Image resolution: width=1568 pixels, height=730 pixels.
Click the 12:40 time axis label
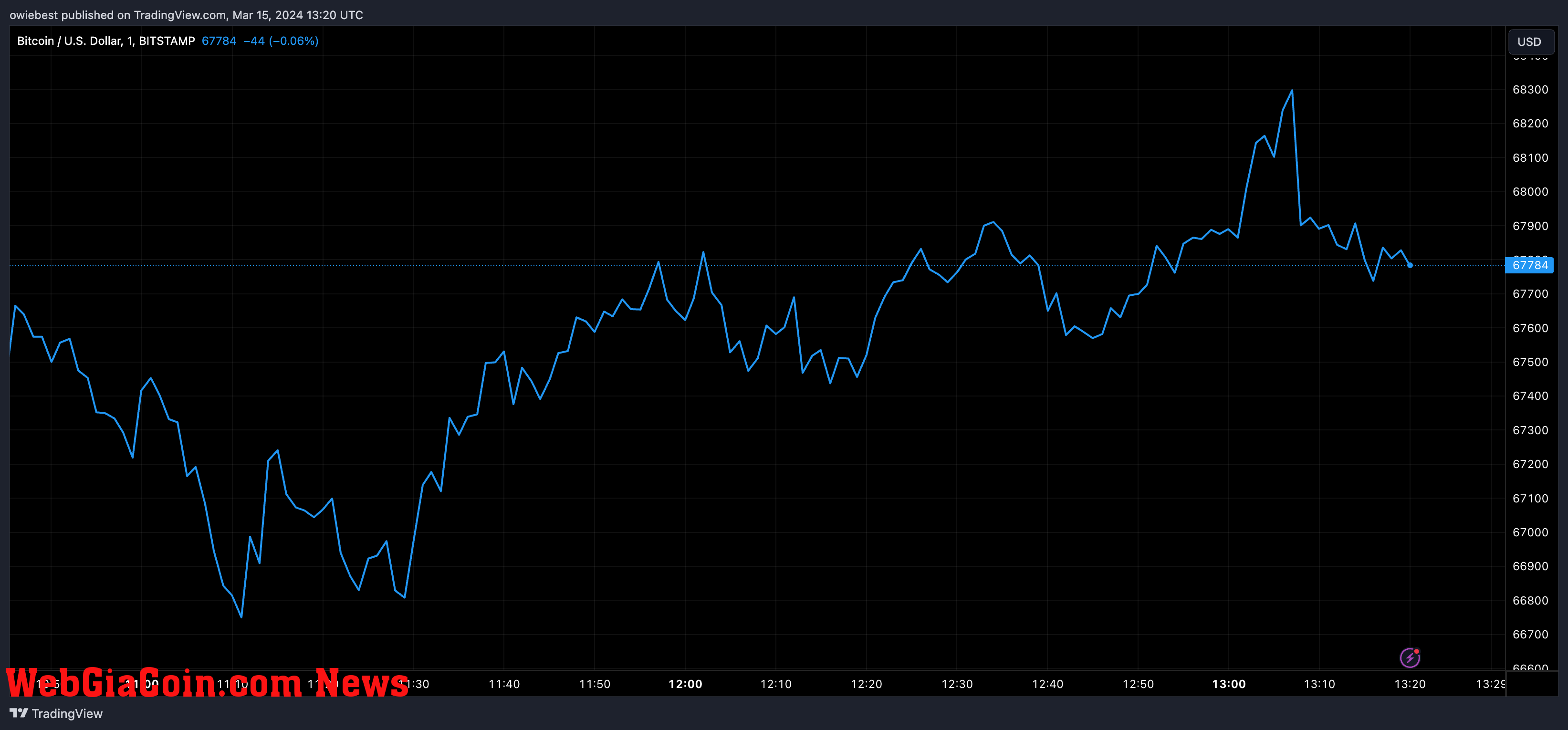click(x=1047, y=684)
